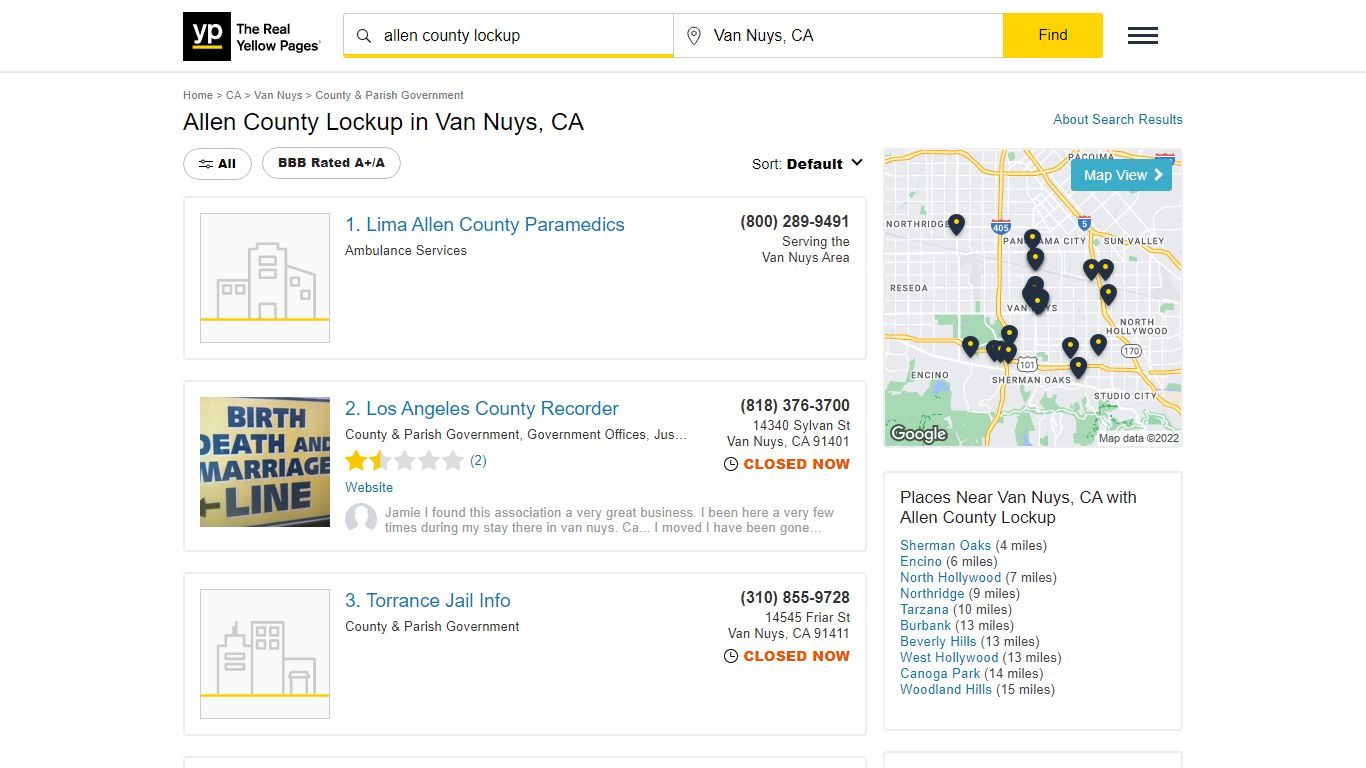Open Lima Allen County Paramedics listing
Screen dimensions: 1366x768
pyautogui.click(x=485, y=225)
